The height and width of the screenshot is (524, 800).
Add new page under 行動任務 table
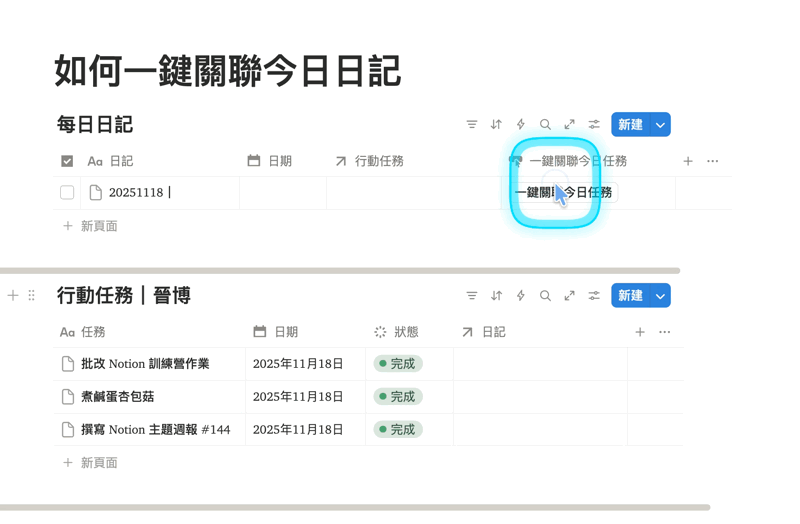point(98,463)
